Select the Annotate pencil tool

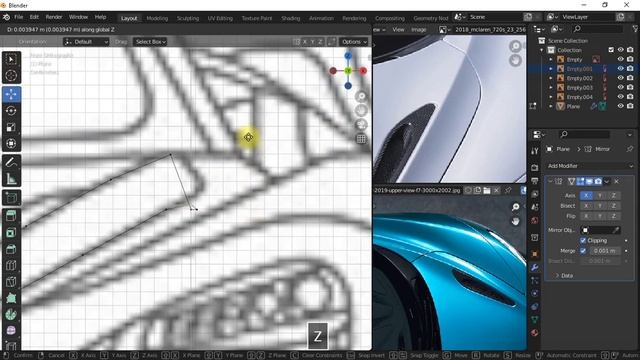point(11,162)
